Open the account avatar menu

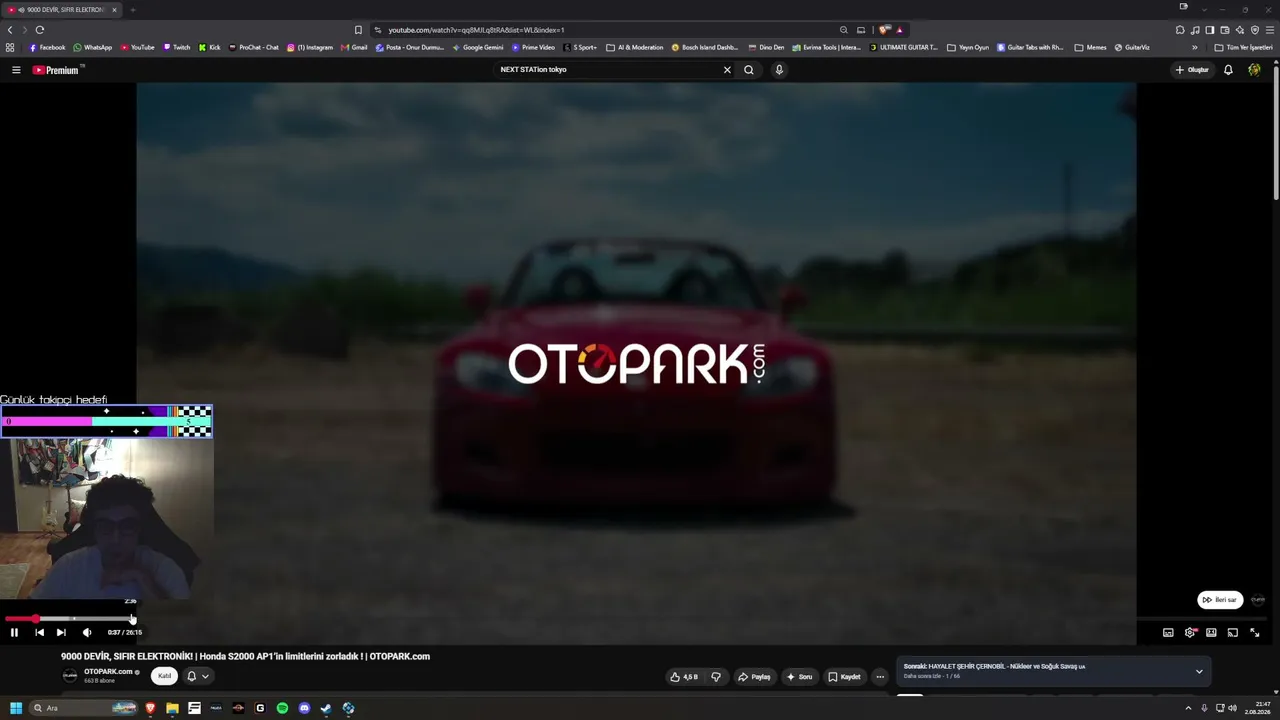tap(1254, 70)
